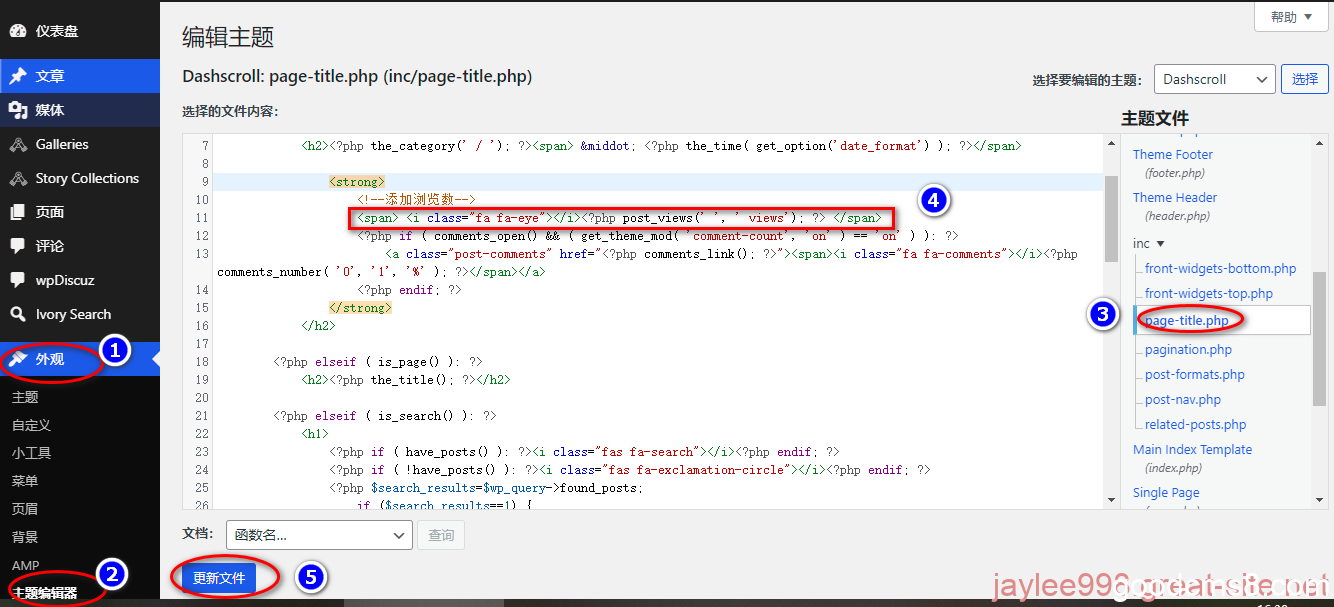Click the pushpin icon beside 文章
1334x607 pixels.
pyautogui.click(x=18, y=76)
